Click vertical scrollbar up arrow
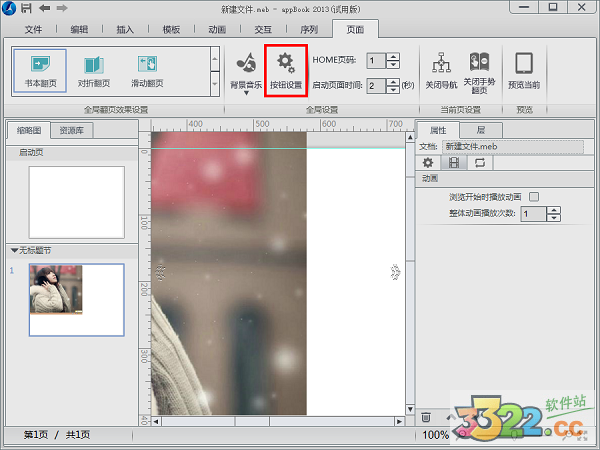Screen dimensions: 600x450 (410, 137)
